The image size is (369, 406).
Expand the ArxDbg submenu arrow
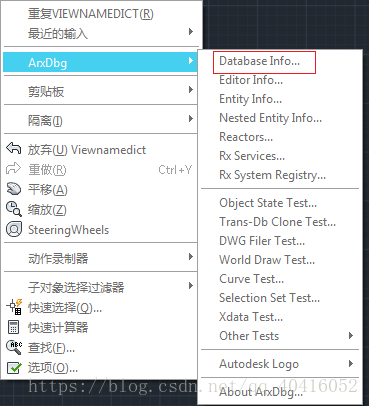tap(191, 60)
